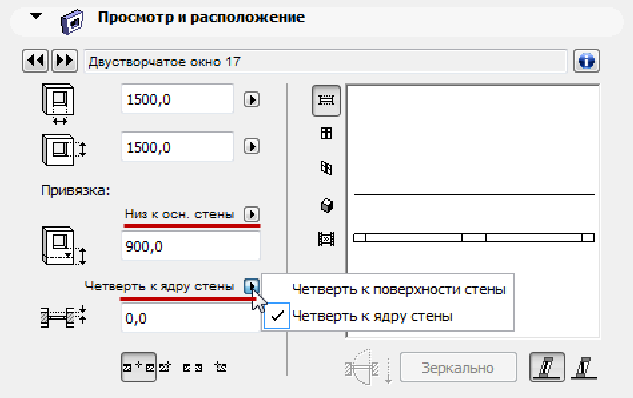This screenshot has height=398, width=633.
Task: Select the floor plan preview icon
Action: click(326, 100)
